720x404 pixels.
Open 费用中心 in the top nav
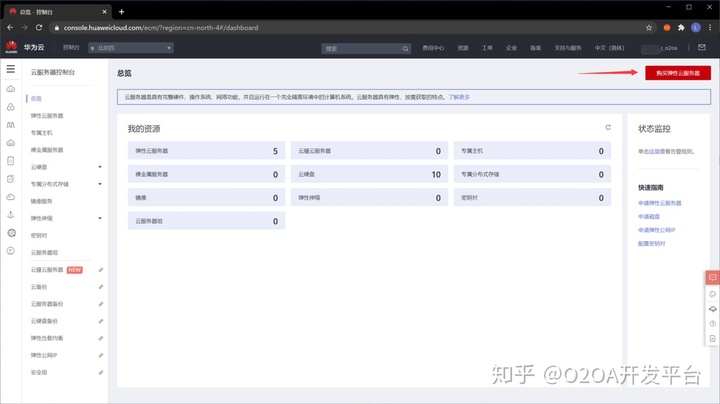click(x=433, y=48)
